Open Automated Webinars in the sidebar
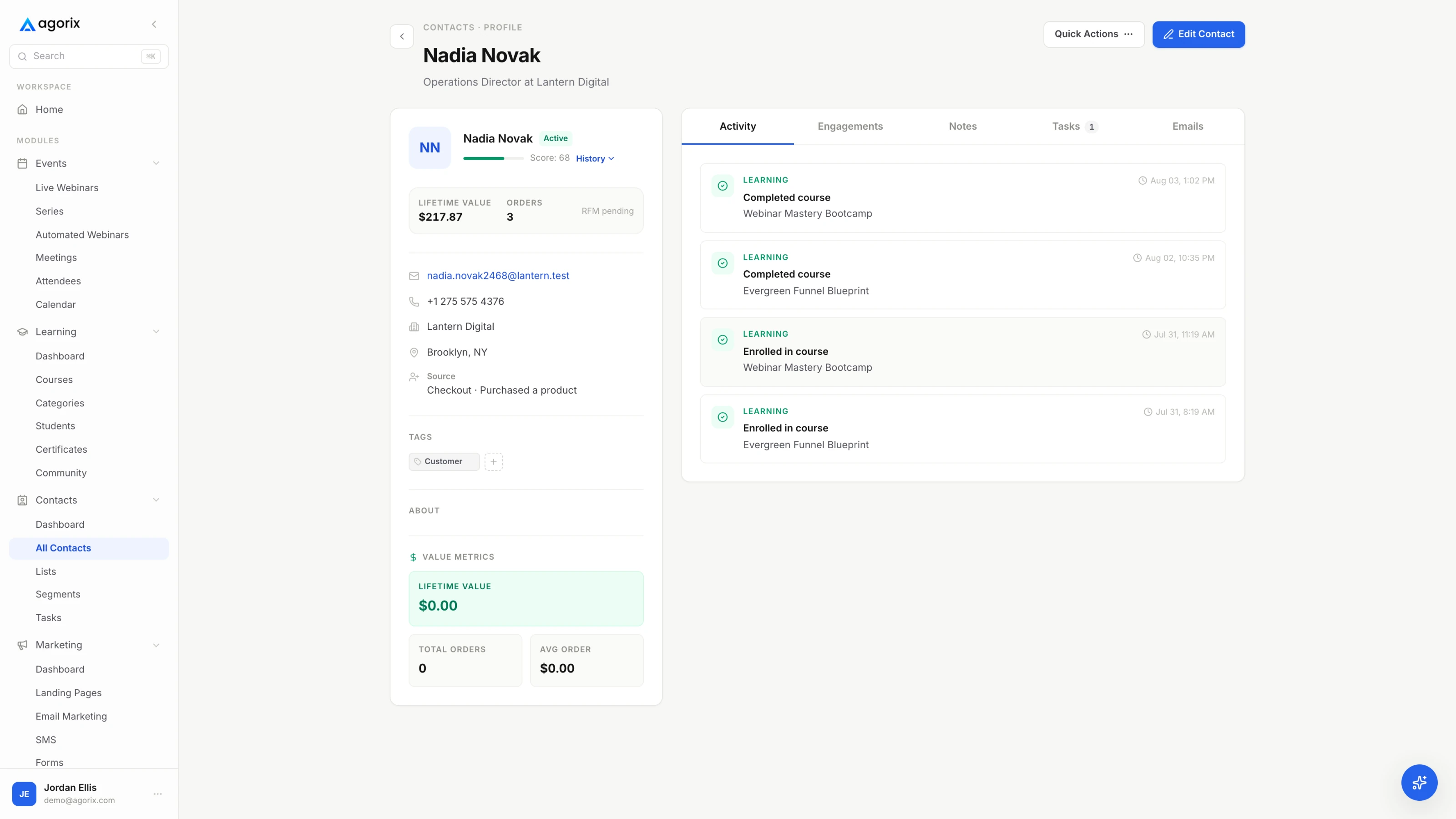The height and width of the screenshot is (819, 1456). tap(82, 235)
